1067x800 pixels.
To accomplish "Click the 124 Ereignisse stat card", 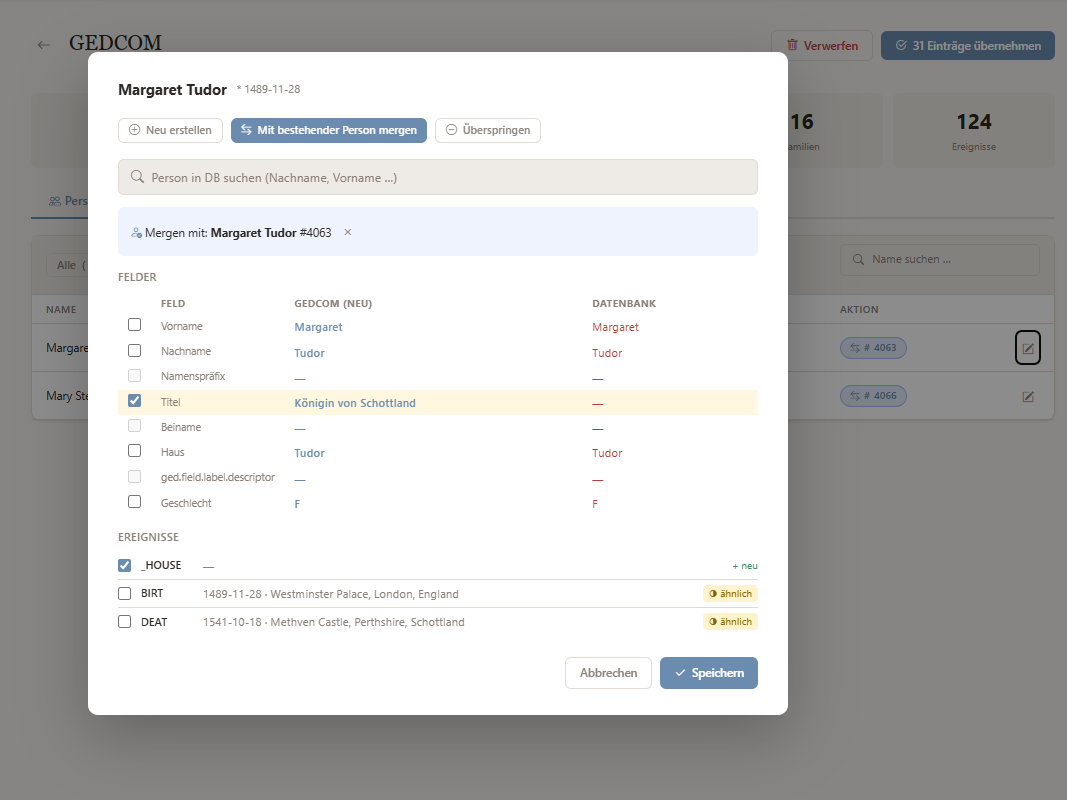I will [x=974, y=131].
